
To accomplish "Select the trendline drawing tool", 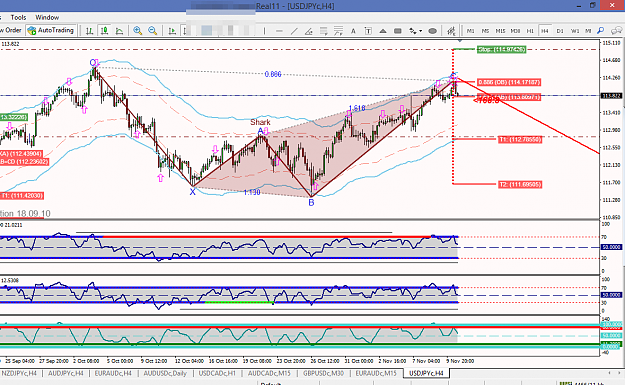I will [x=294, y=31].
